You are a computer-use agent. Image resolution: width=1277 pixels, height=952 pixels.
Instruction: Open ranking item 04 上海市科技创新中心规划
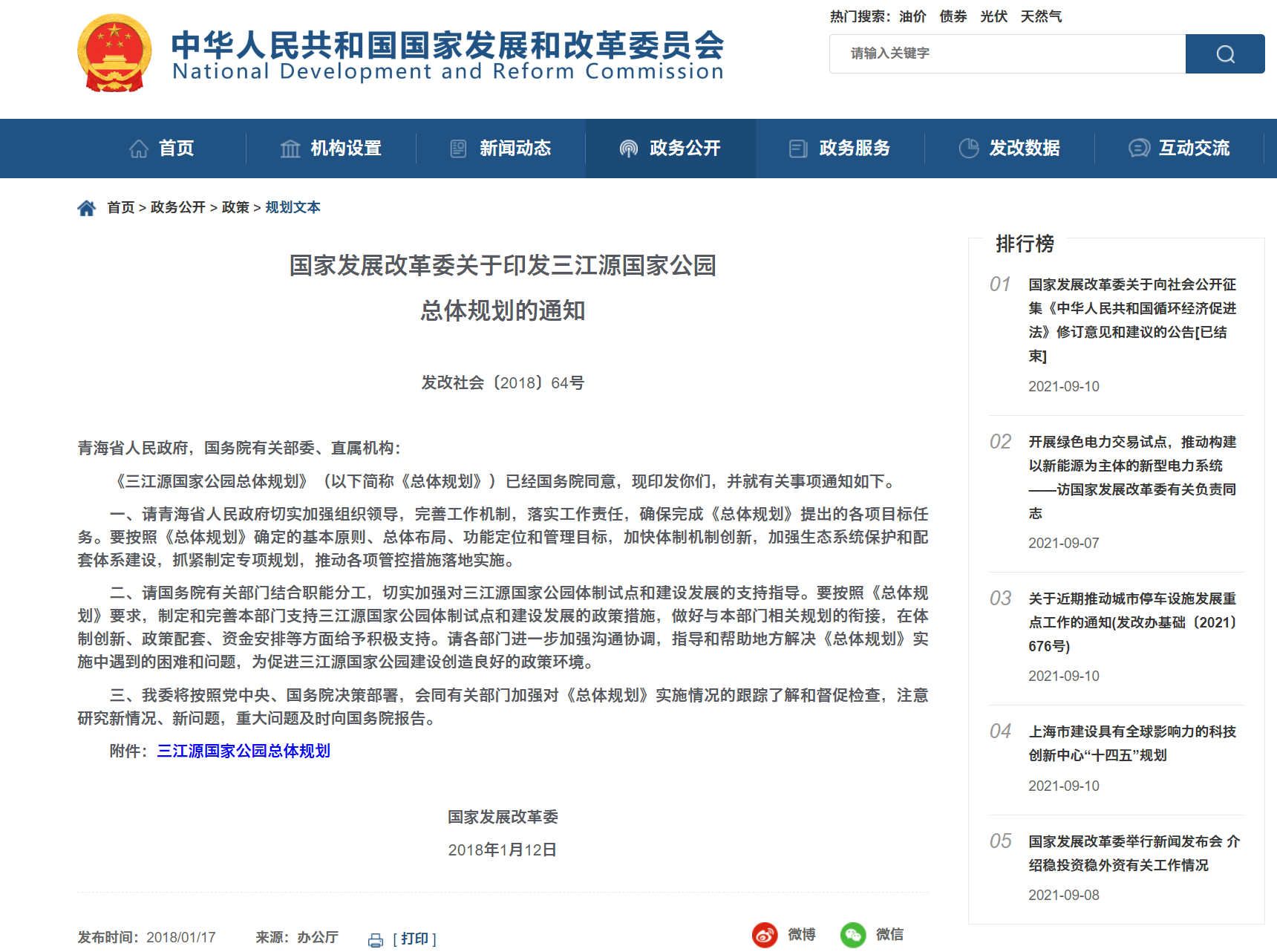pyautogui.click(x=1131, y=743)
